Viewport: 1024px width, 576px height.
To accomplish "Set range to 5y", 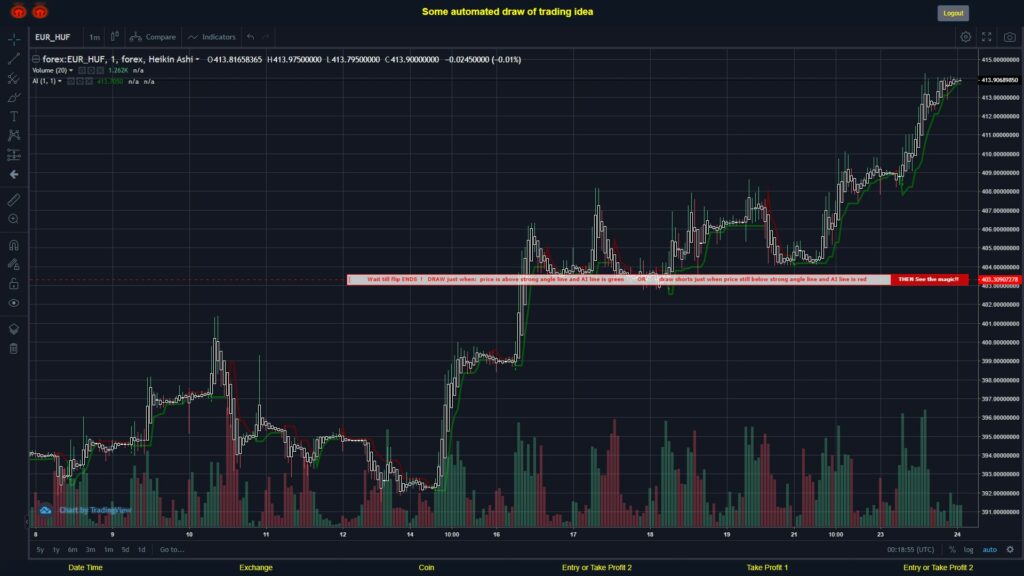I will (40, 550).
